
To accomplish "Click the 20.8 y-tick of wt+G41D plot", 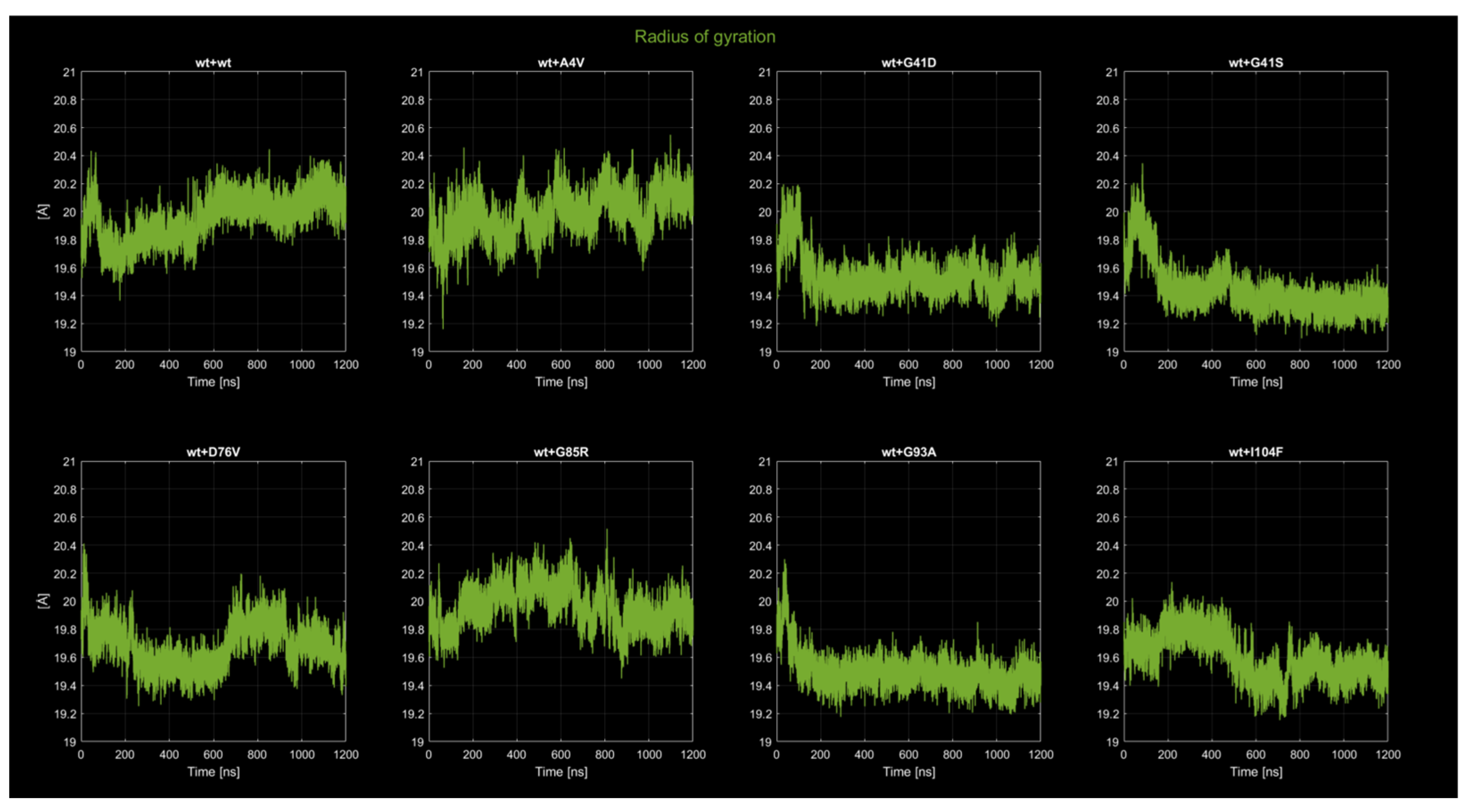I will [760, 101].
